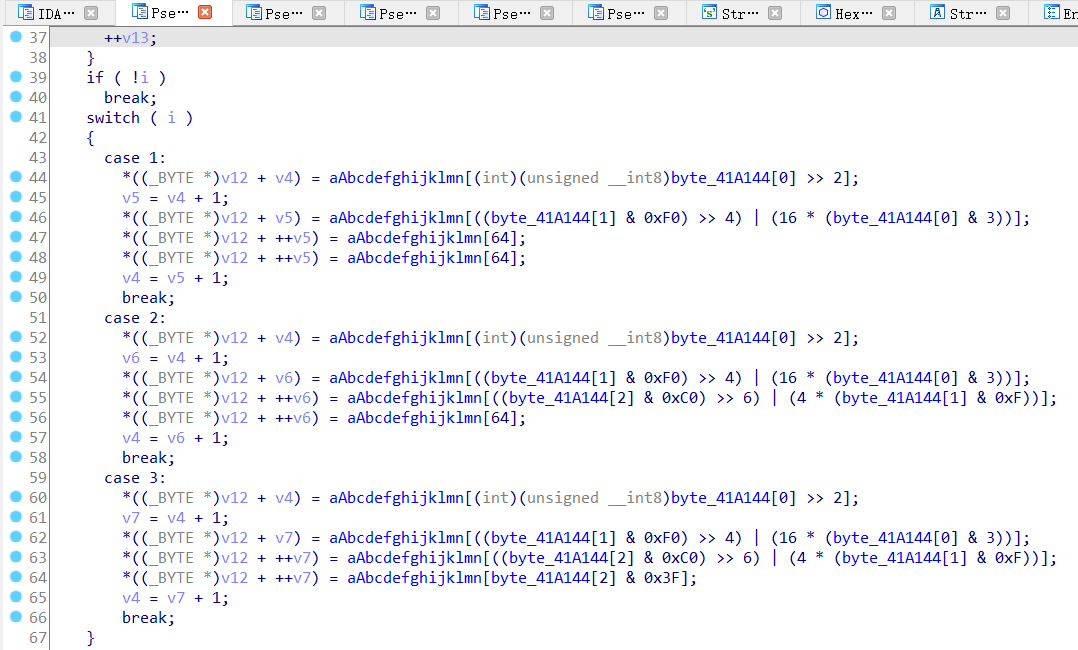The width and height of the screenshot is (1078, 650).
Task: Click the Structures tab 'A' icon
Action: point(937,13)
